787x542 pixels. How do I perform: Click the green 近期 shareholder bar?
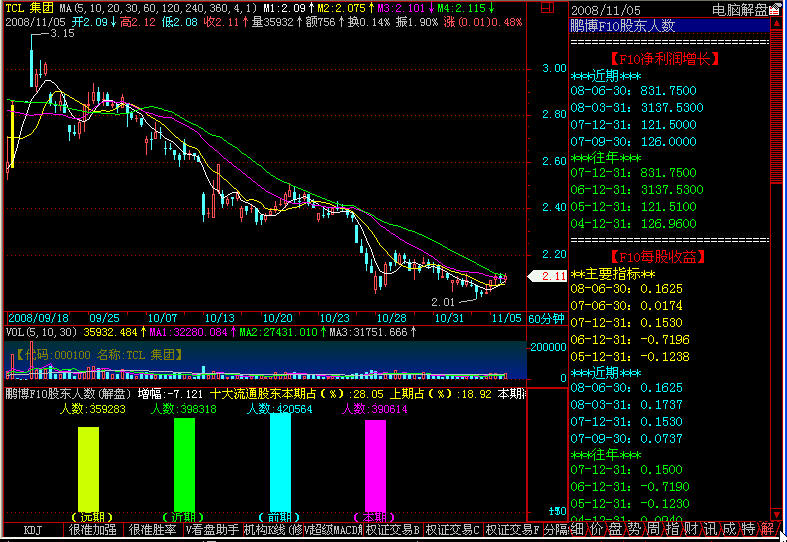[184, 464]
